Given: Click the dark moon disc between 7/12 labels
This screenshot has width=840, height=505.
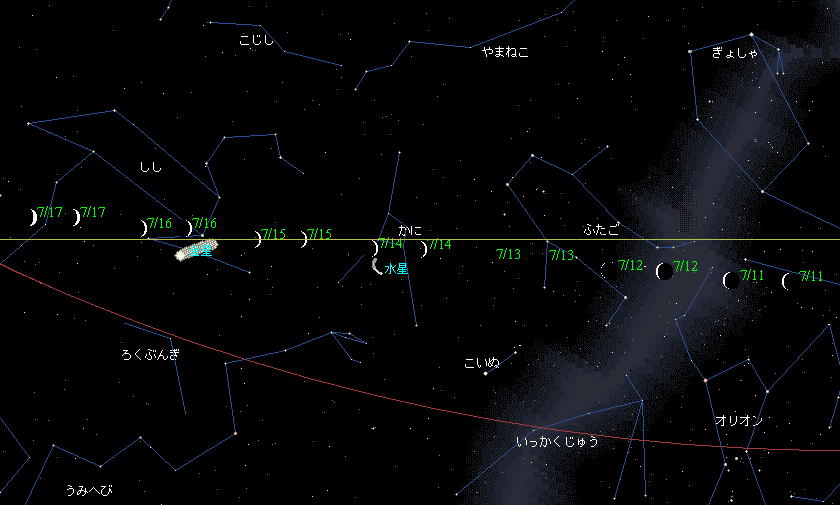Looking at the screenshot, I should pyautogui.click(x=662, y=271).
